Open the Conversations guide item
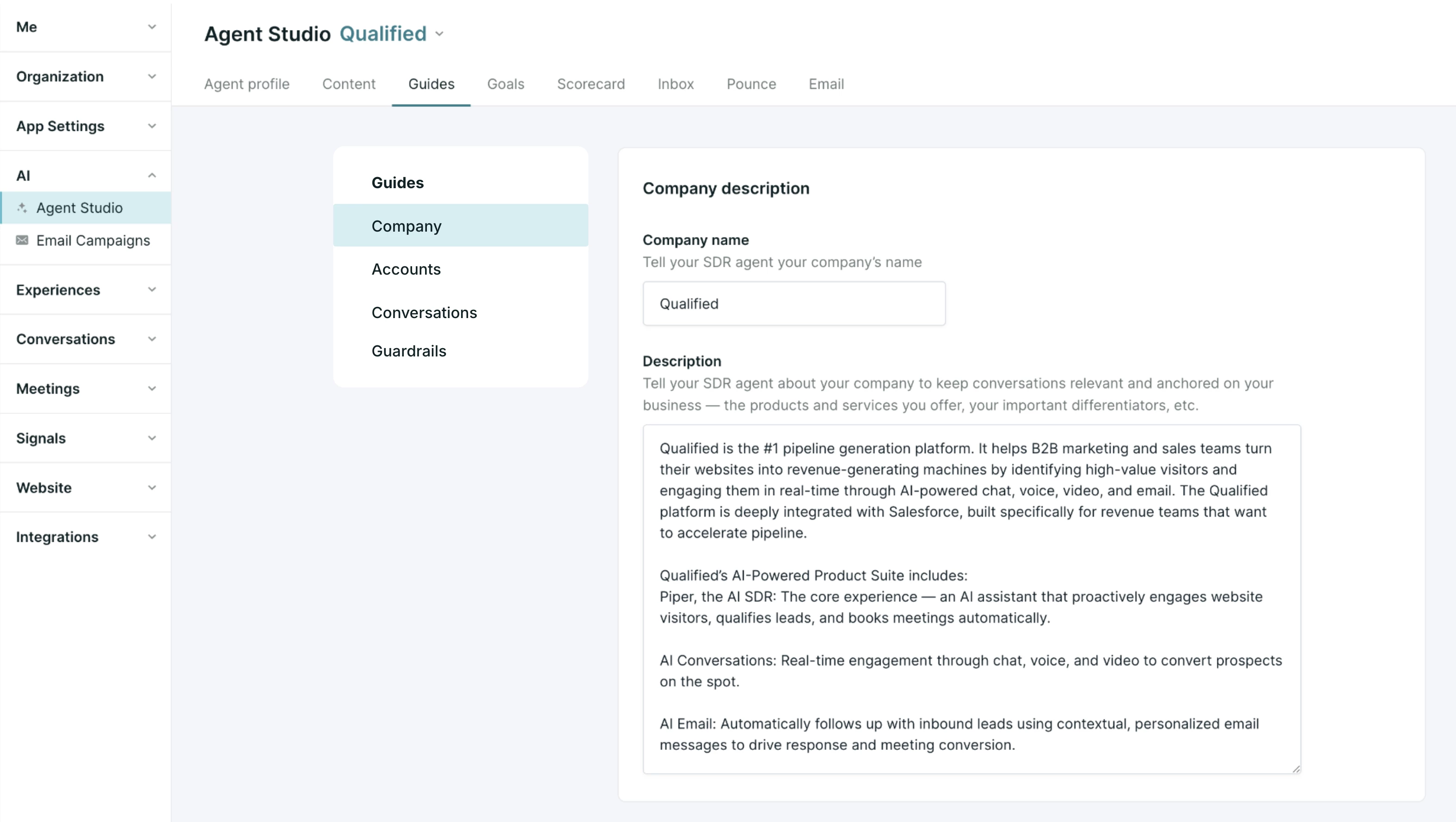The width and height of the screenshot is (1456, 822). coord(460,313)
